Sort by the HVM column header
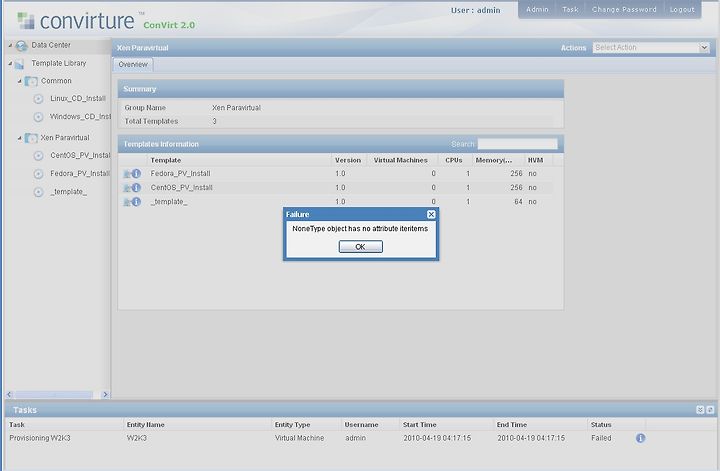 (538, 160)
